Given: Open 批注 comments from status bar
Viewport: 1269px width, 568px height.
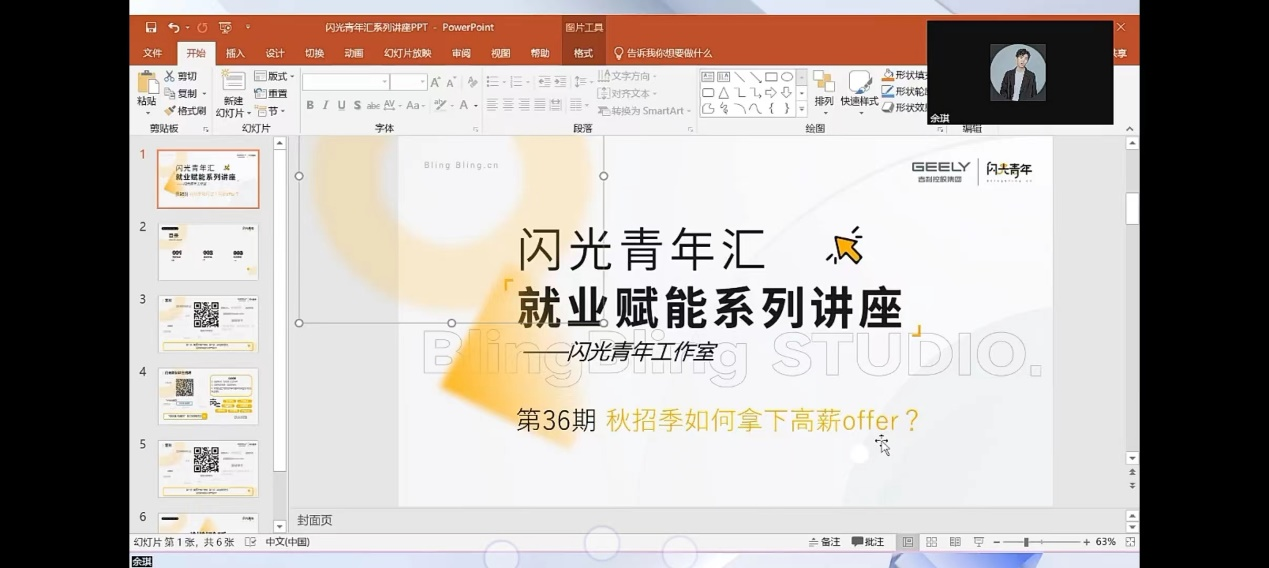Looking at the screenshot, I should [868, 542].
